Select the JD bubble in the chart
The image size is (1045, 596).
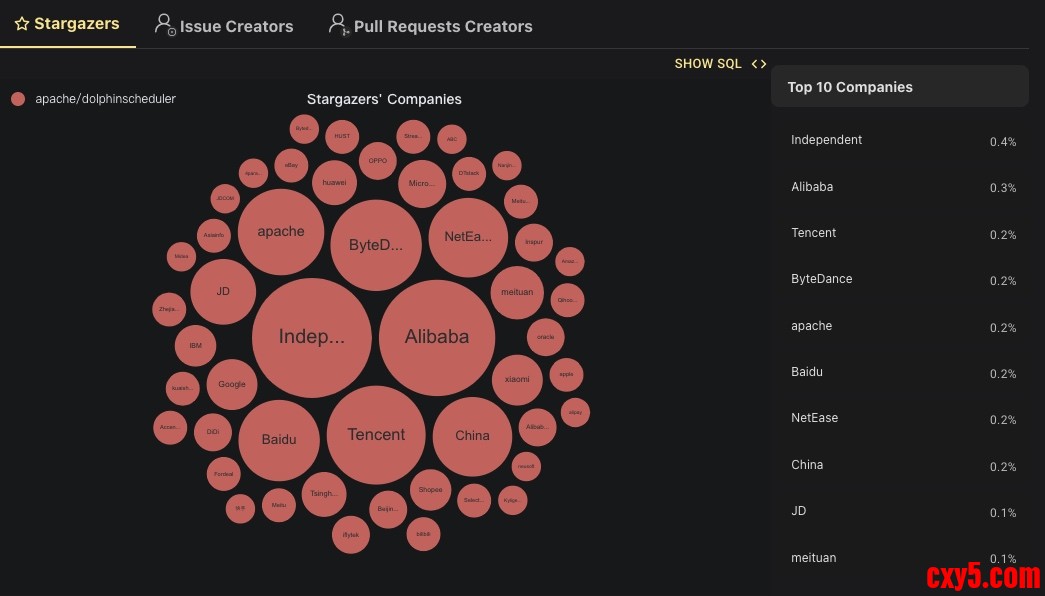(x=223, y=291)
